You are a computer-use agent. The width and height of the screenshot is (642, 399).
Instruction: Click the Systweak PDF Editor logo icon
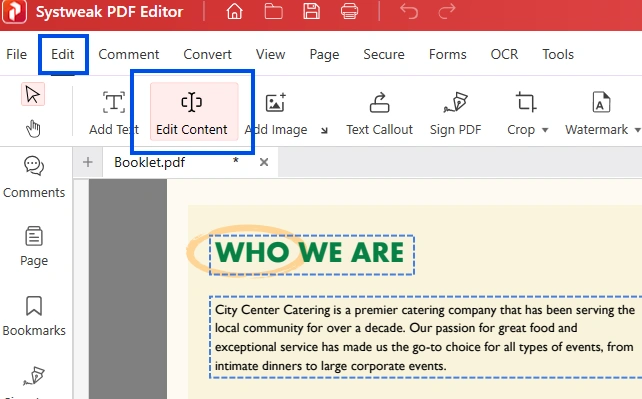[x=15, y=11]
